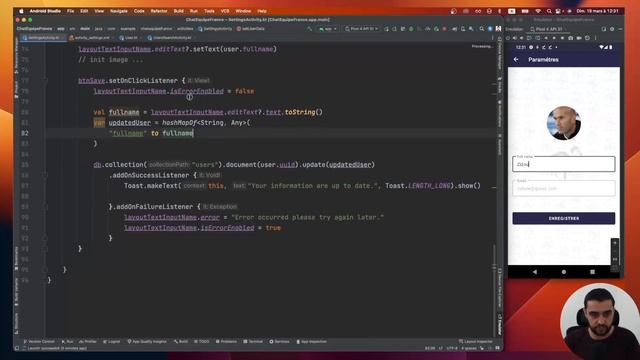Click the emulator toolbar home circle icon

(554, 38)
